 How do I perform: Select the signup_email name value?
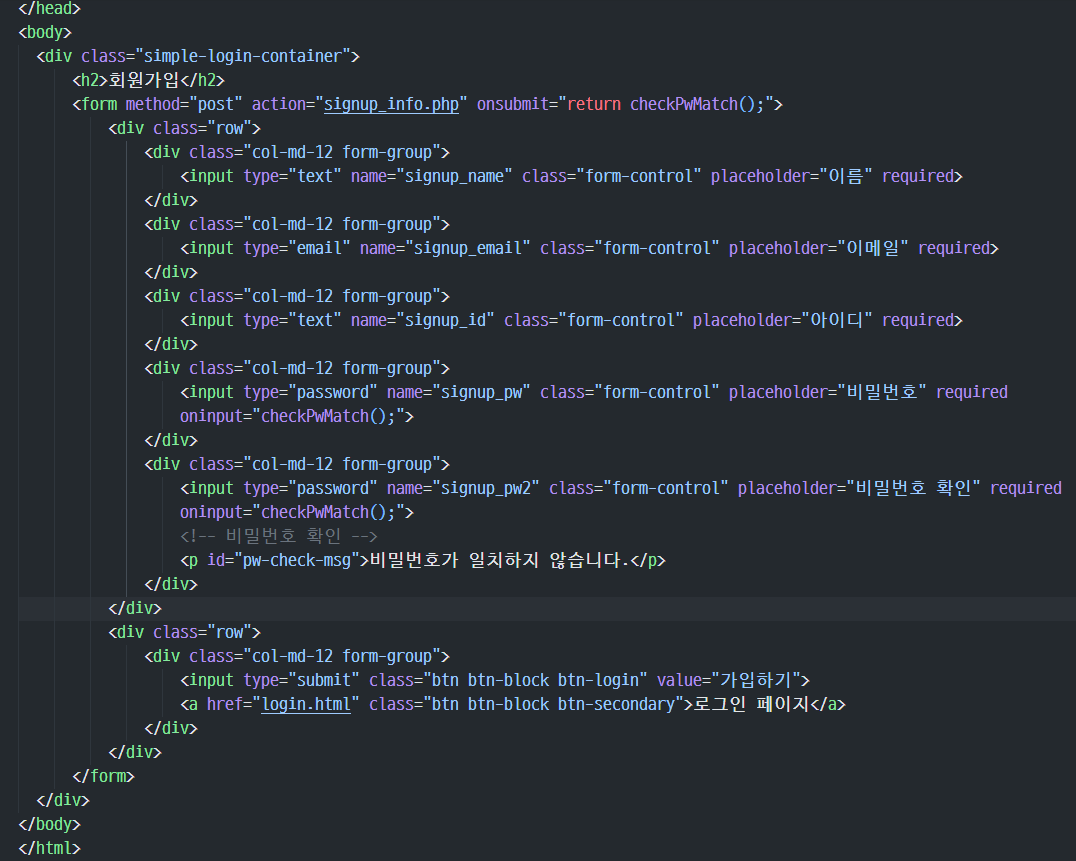click(468, 248)
